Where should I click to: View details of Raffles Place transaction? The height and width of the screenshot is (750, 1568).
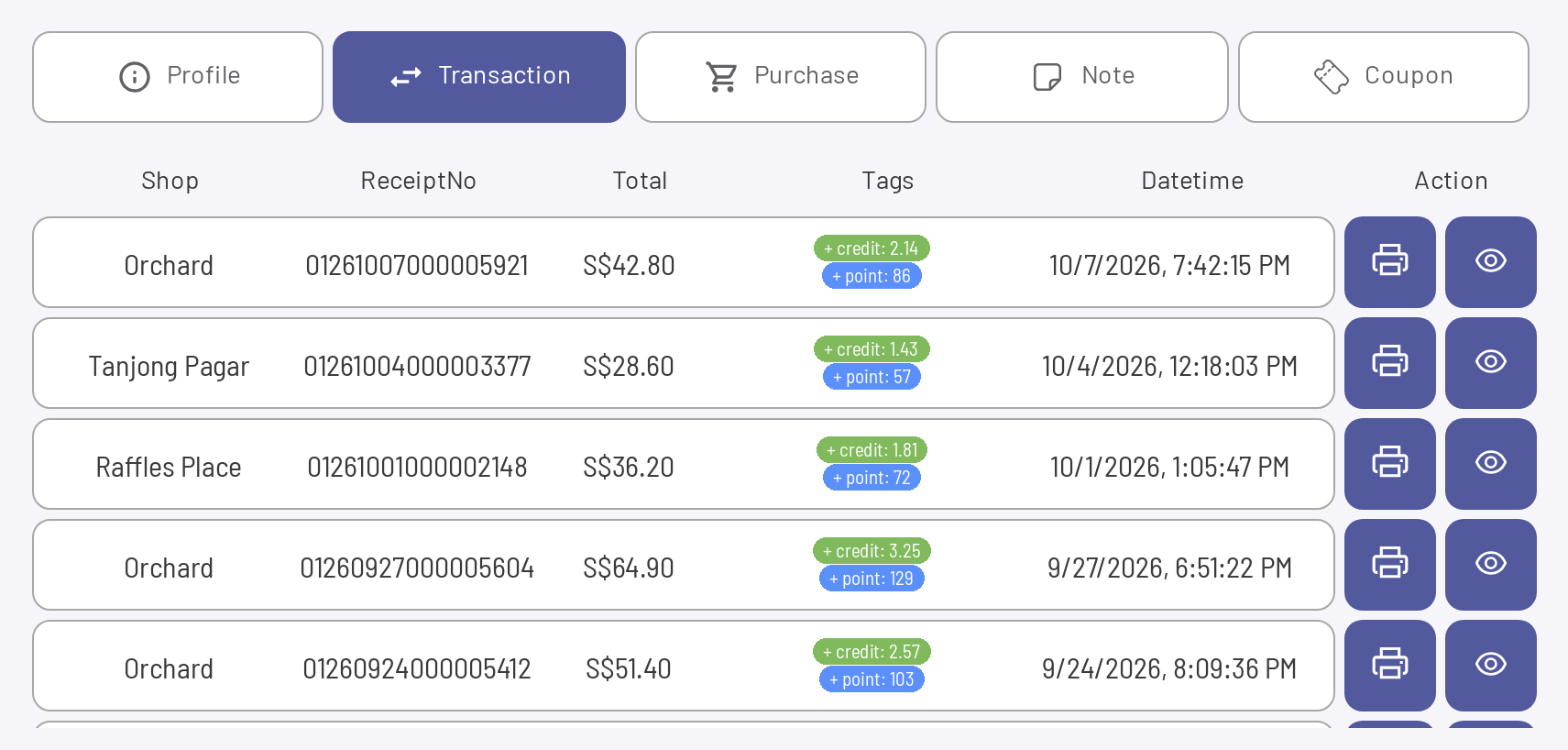tap(1490, 464)
